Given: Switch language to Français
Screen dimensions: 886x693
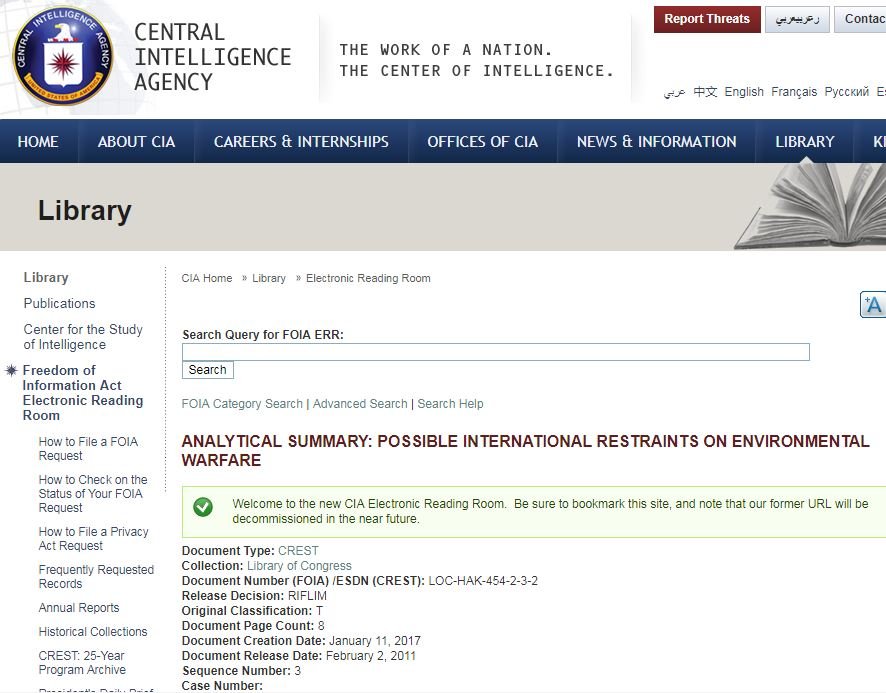Looking at the screenshot, I should coord(794,92).
